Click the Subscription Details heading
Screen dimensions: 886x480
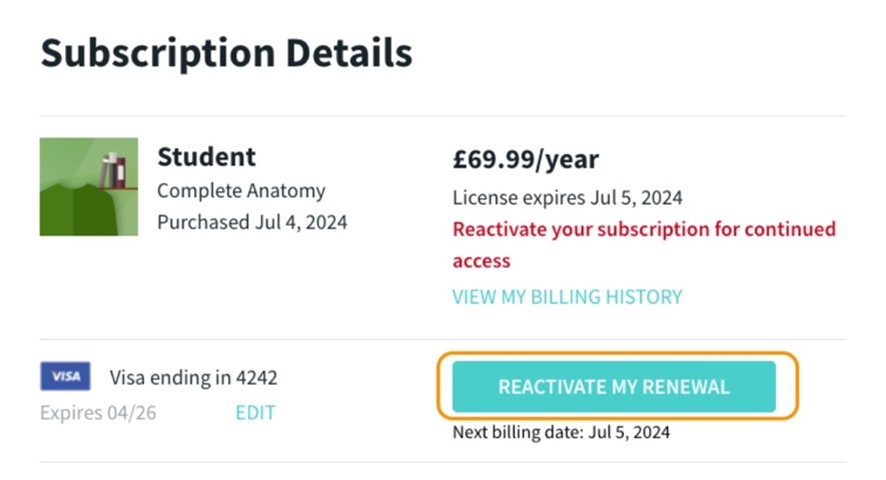[x=226, y=53]
